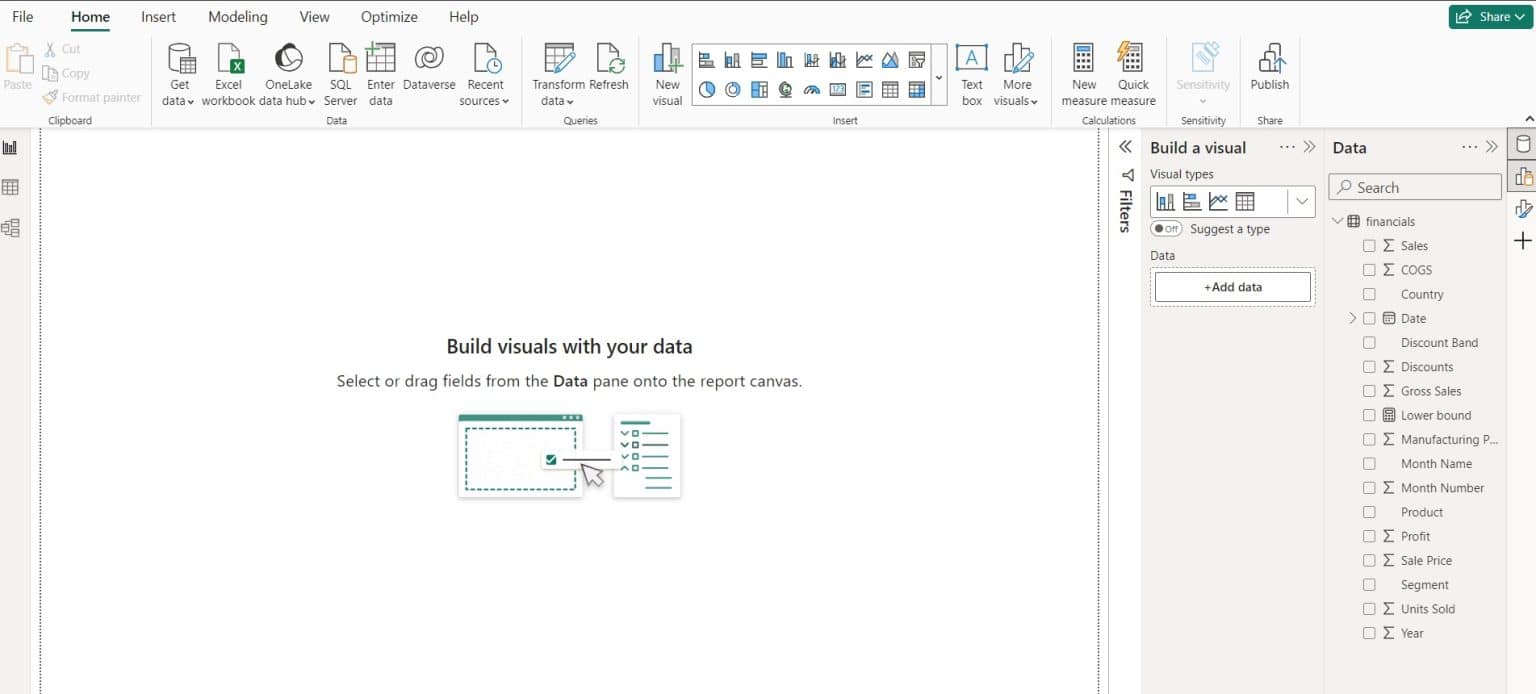Screen dimensions: 1536x694
Task: Focus the Data pane Search field
Action: pos(1415,187)
